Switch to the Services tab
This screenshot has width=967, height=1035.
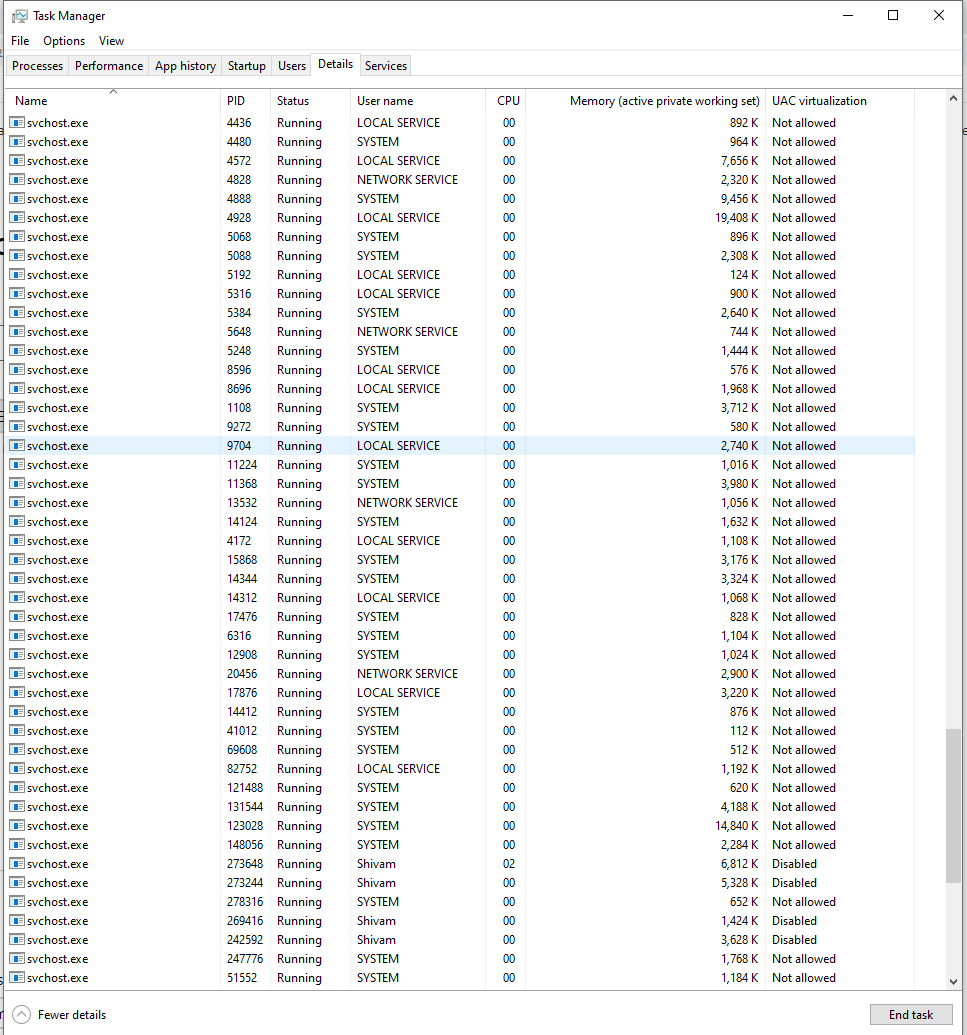[386, 66]
